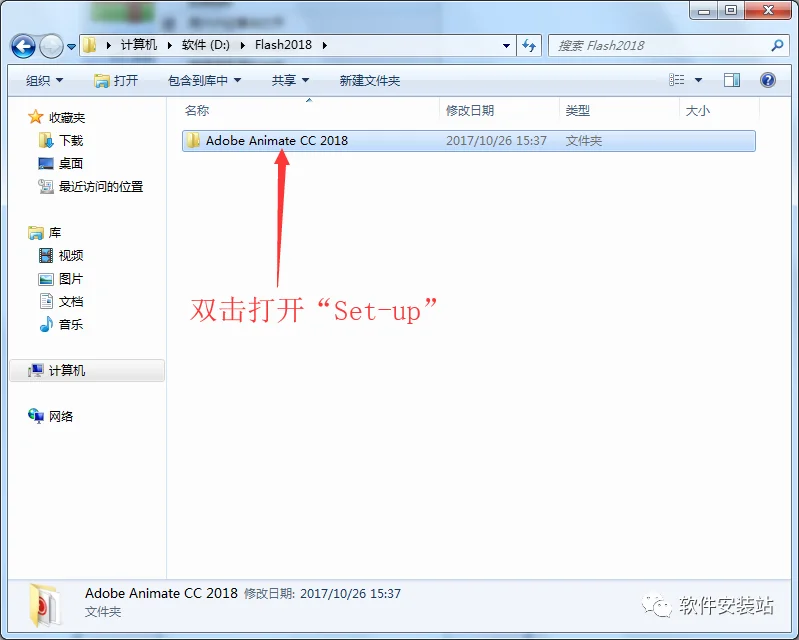
Task: Click the magnifier search icon
Action: click(777, 45)
